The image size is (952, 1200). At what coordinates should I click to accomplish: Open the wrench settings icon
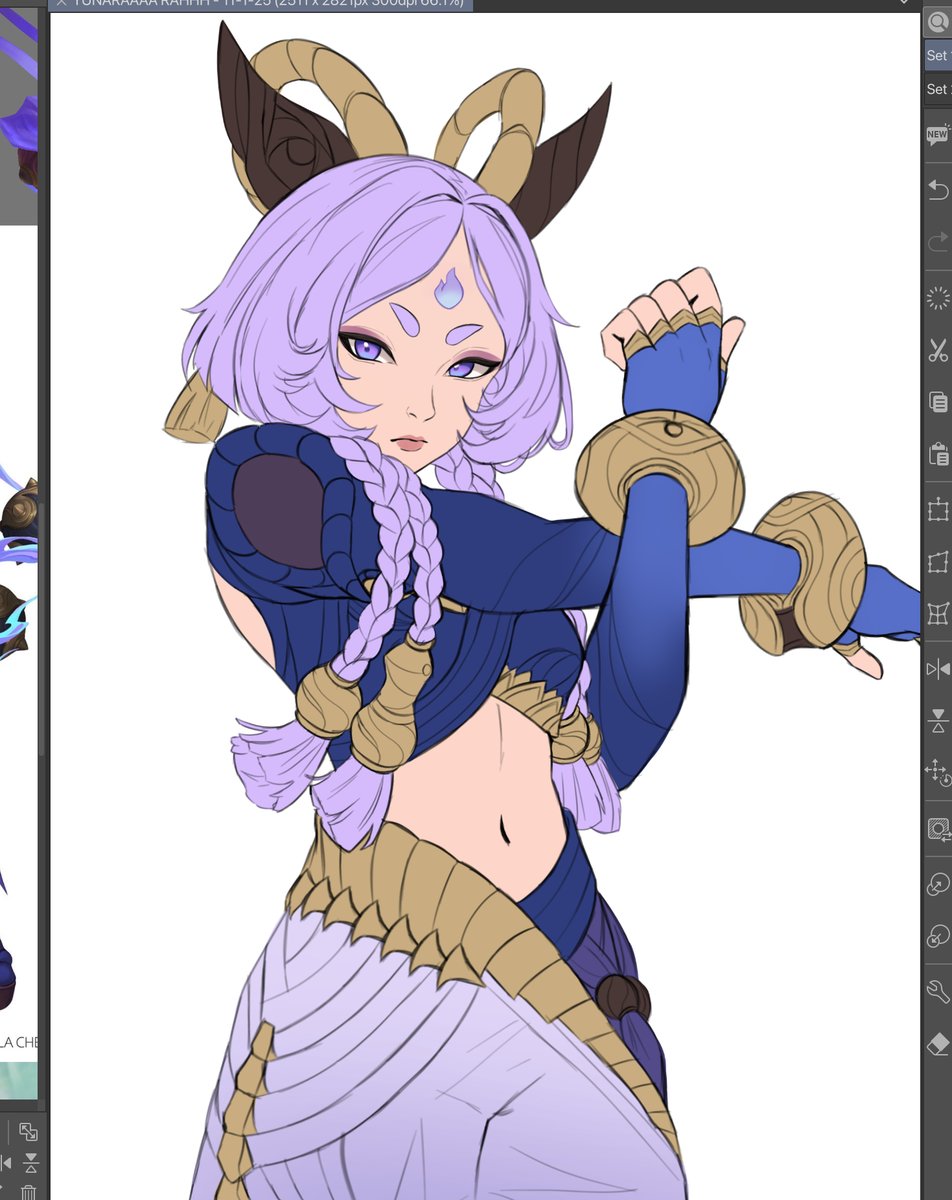[x=937, y=991]
